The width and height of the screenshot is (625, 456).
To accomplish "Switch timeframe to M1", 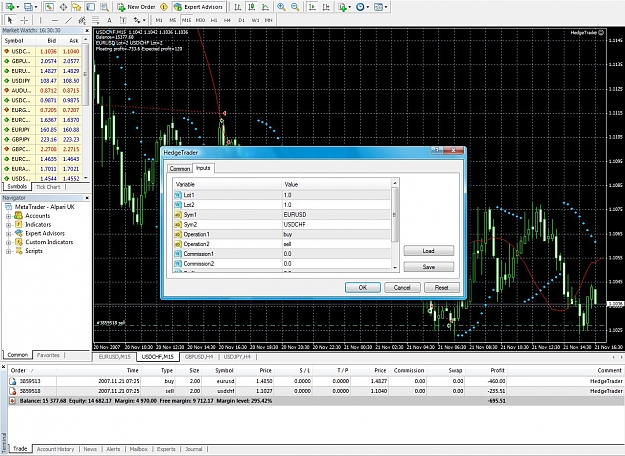I will click(159, 20).
